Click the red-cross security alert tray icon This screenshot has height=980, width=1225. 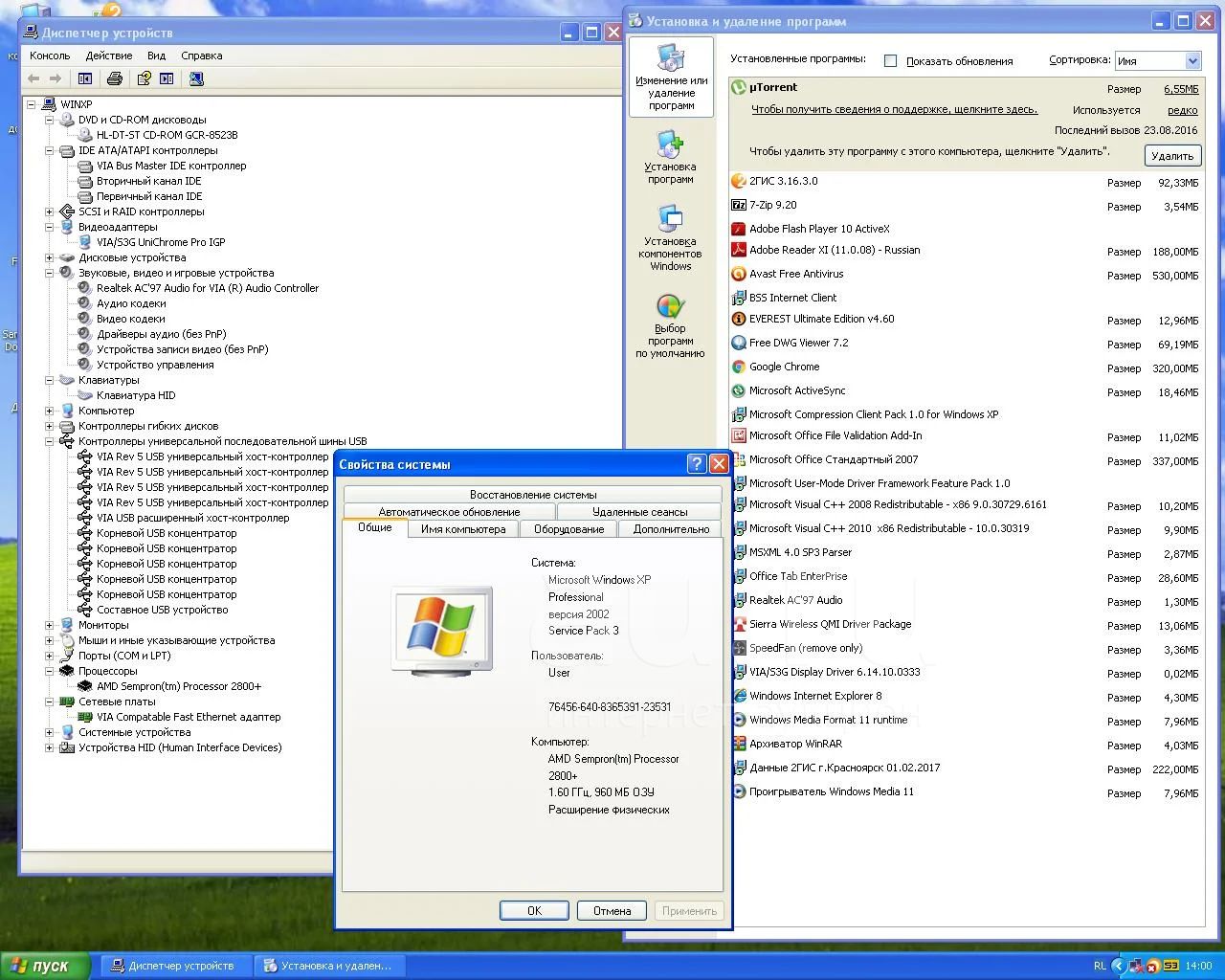(x=1153, y=966)
